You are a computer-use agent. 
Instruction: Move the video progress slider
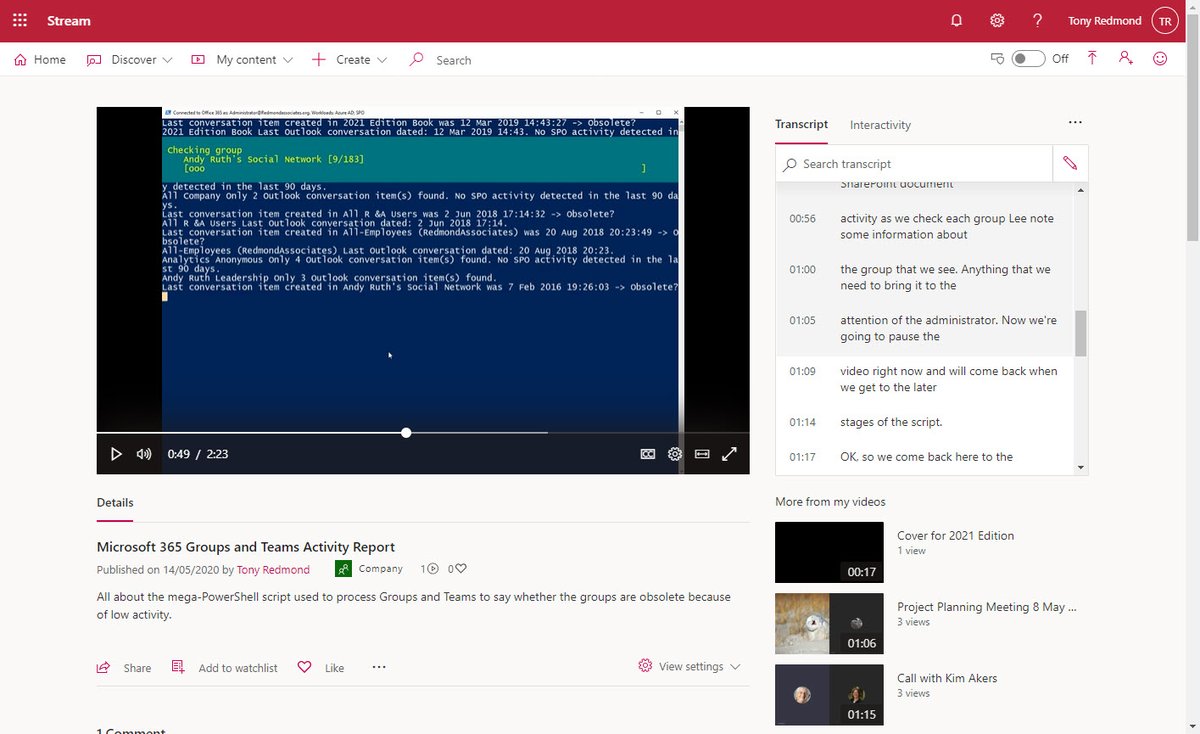tap(405, 432)
